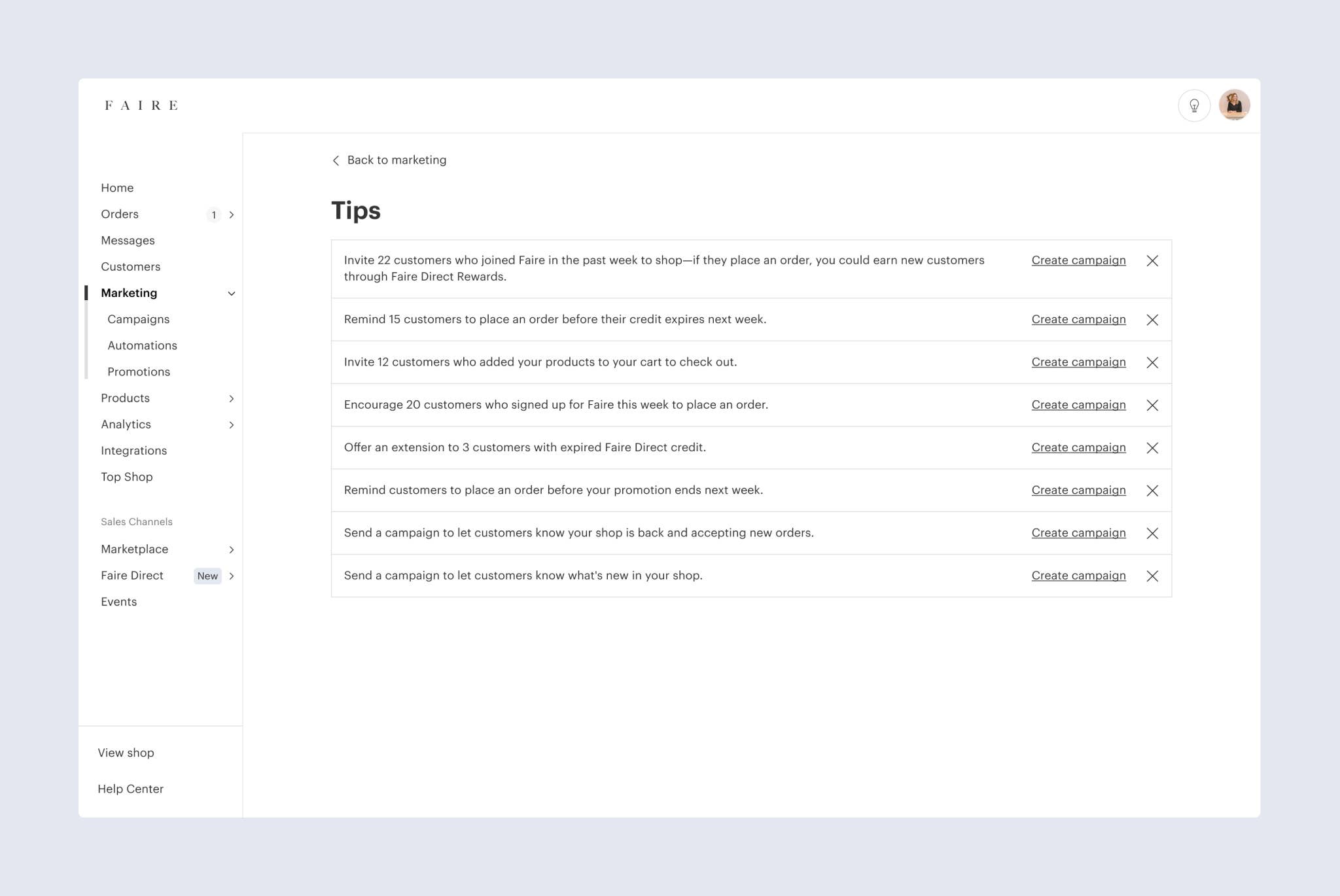Dismiss the cart checkout tip

(1152, 362)
